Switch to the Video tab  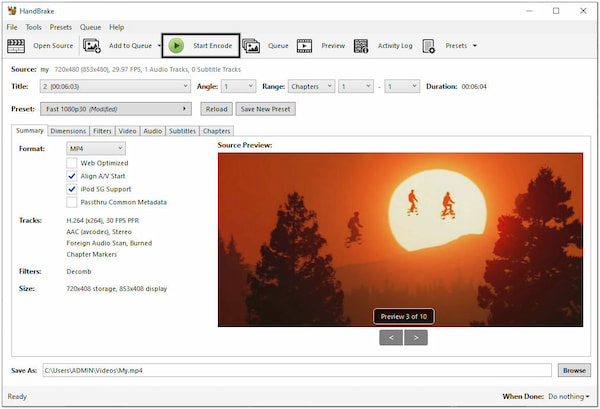(127, 131)
